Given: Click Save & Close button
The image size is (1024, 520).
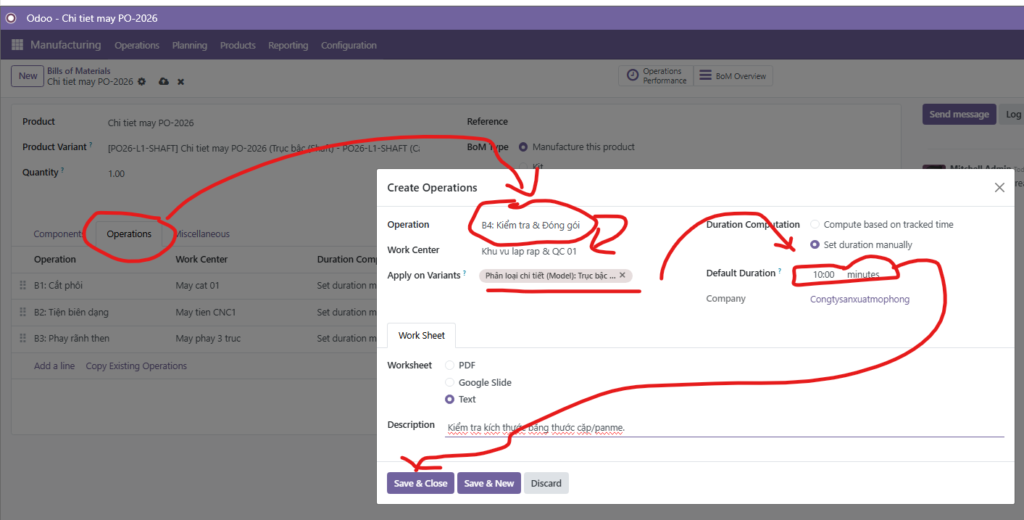Looking at the screenshot, I should point(420,483).
